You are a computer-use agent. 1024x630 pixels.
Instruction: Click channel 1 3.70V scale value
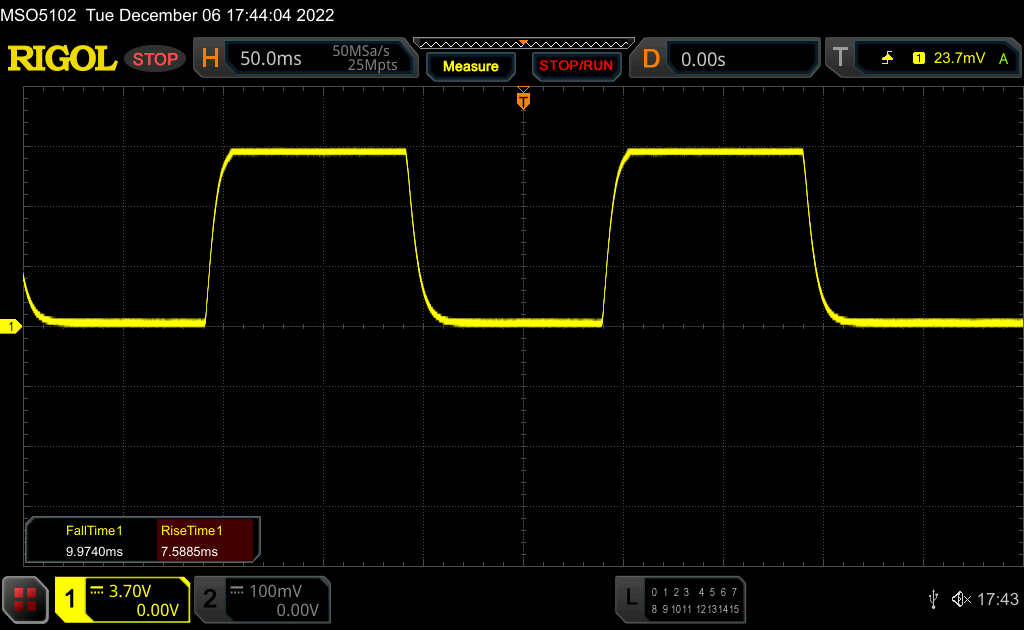point(129,591)
